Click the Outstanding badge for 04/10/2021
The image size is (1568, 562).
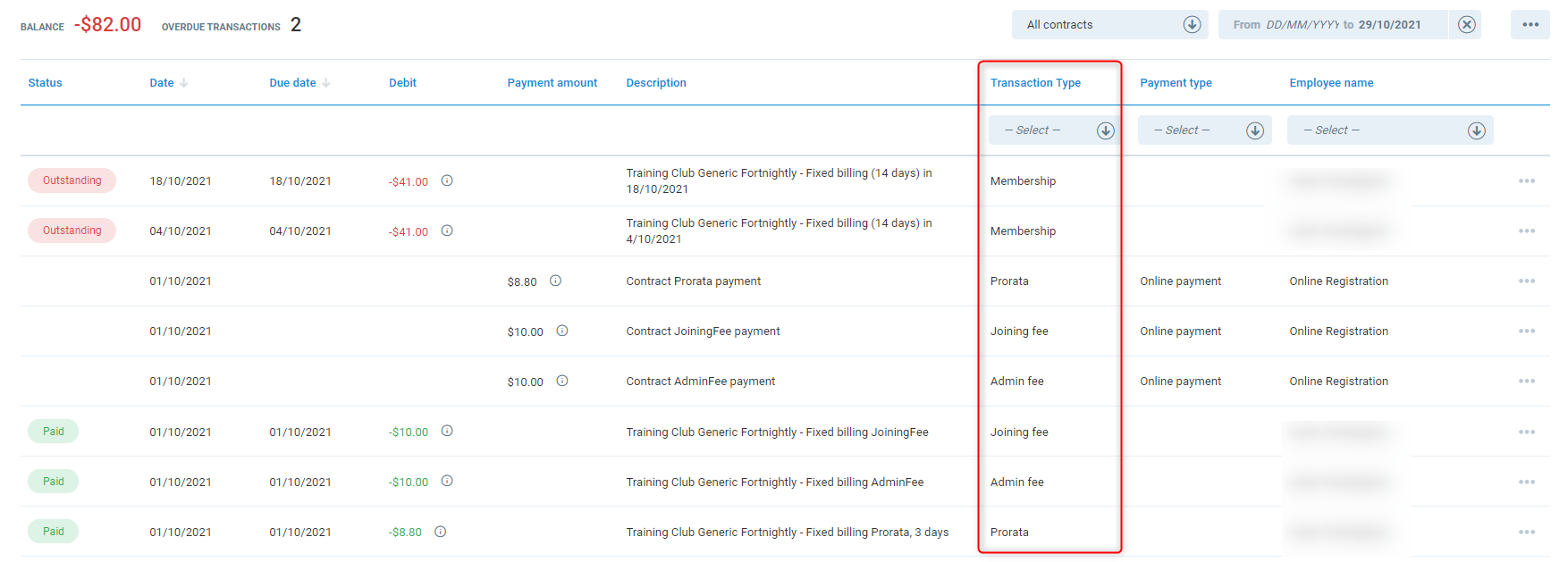(72, 231)
